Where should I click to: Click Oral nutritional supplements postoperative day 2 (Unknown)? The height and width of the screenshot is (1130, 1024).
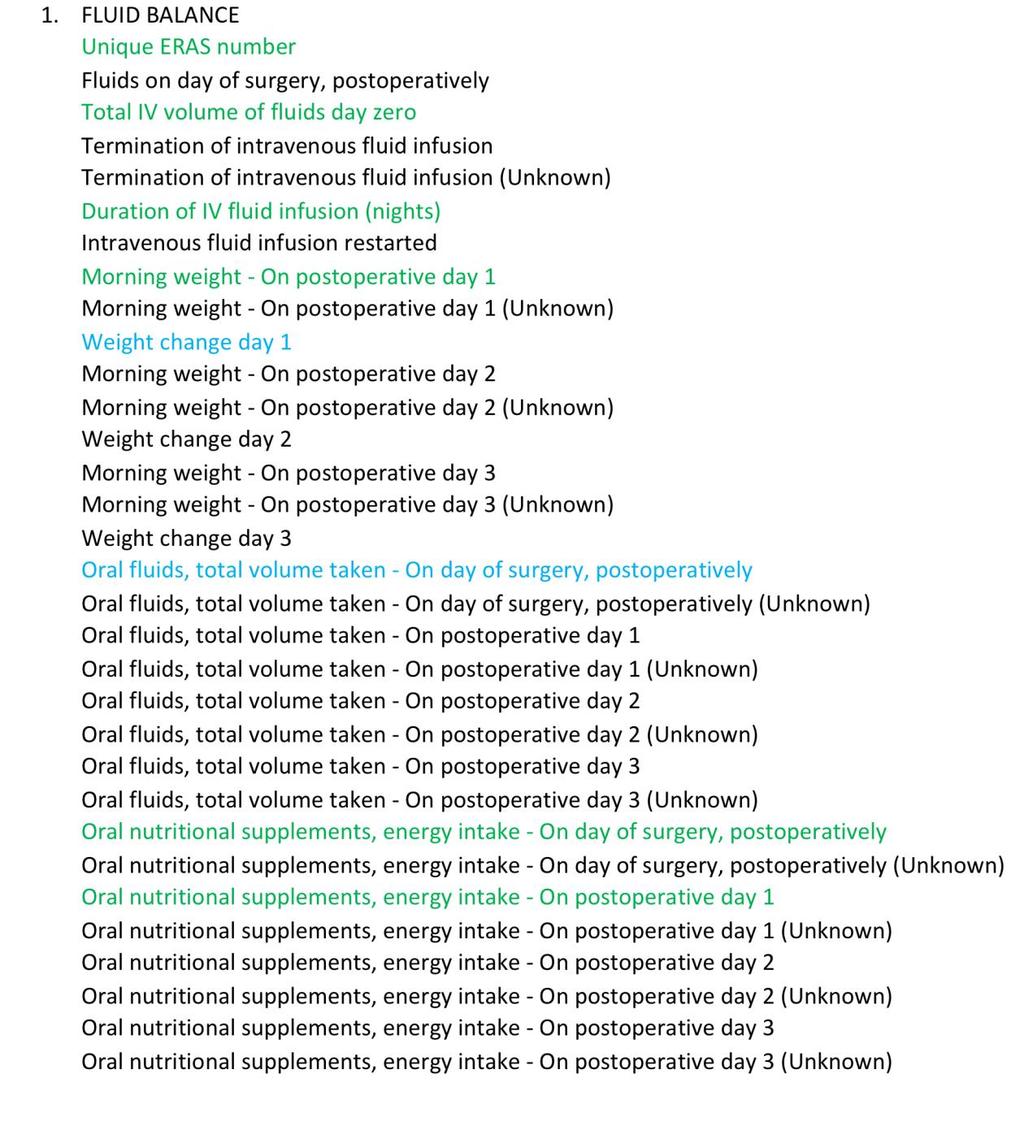tap(486, 997)
